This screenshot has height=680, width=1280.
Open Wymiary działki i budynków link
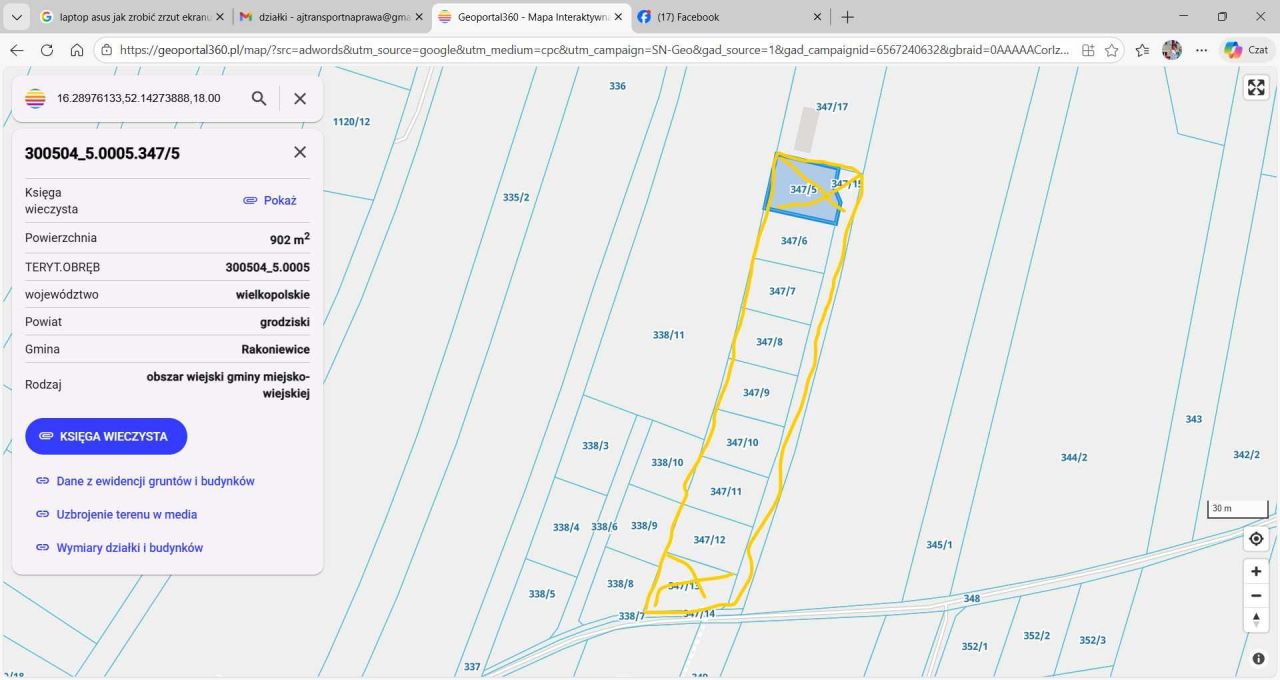[129, 548]
